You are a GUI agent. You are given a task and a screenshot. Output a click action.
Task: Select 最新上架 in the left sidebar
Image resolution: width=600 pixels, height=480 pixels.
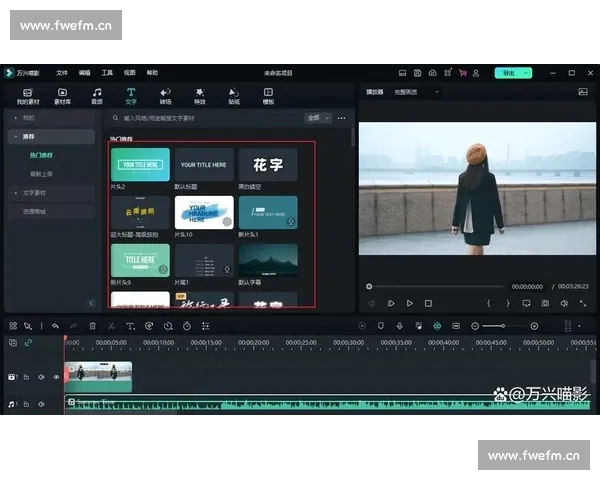41,173
